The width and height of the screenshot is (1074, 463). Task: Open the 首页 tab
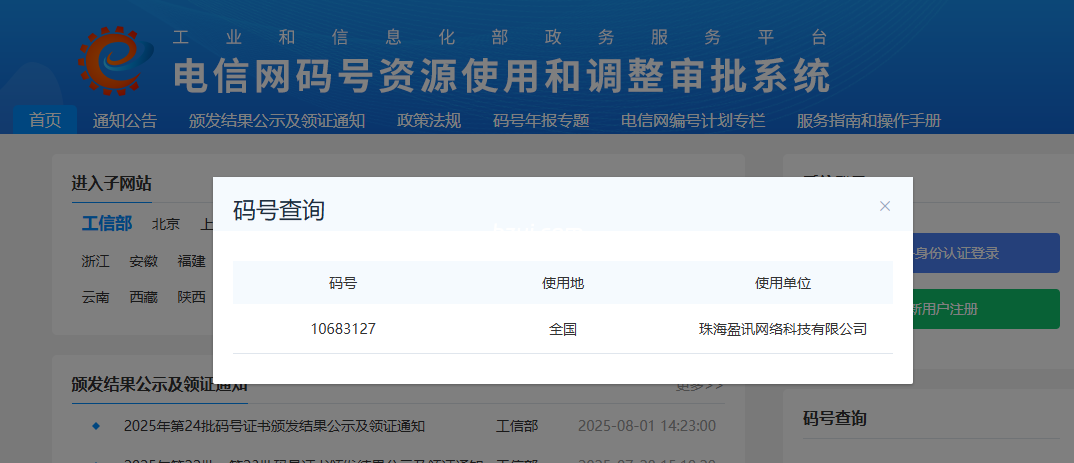45,121
